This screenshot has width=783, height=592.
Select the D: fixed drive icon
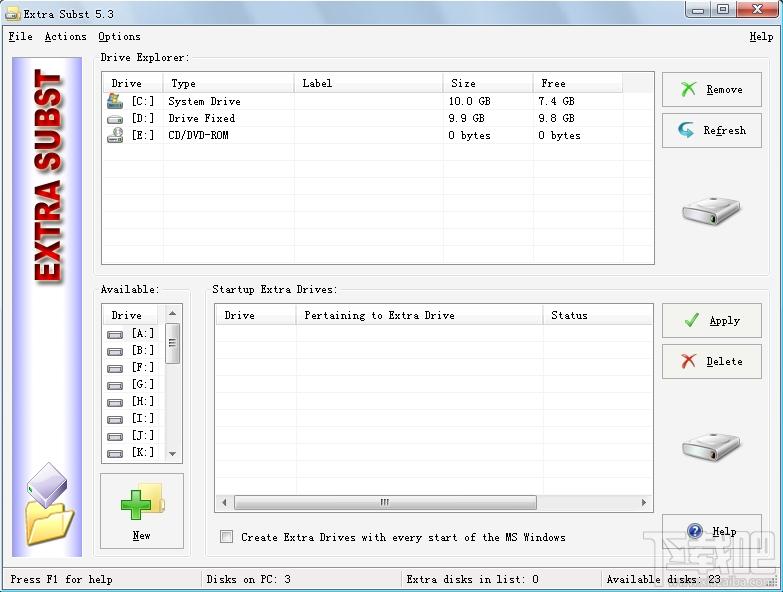pyautogui.click(x=115, y=119)
